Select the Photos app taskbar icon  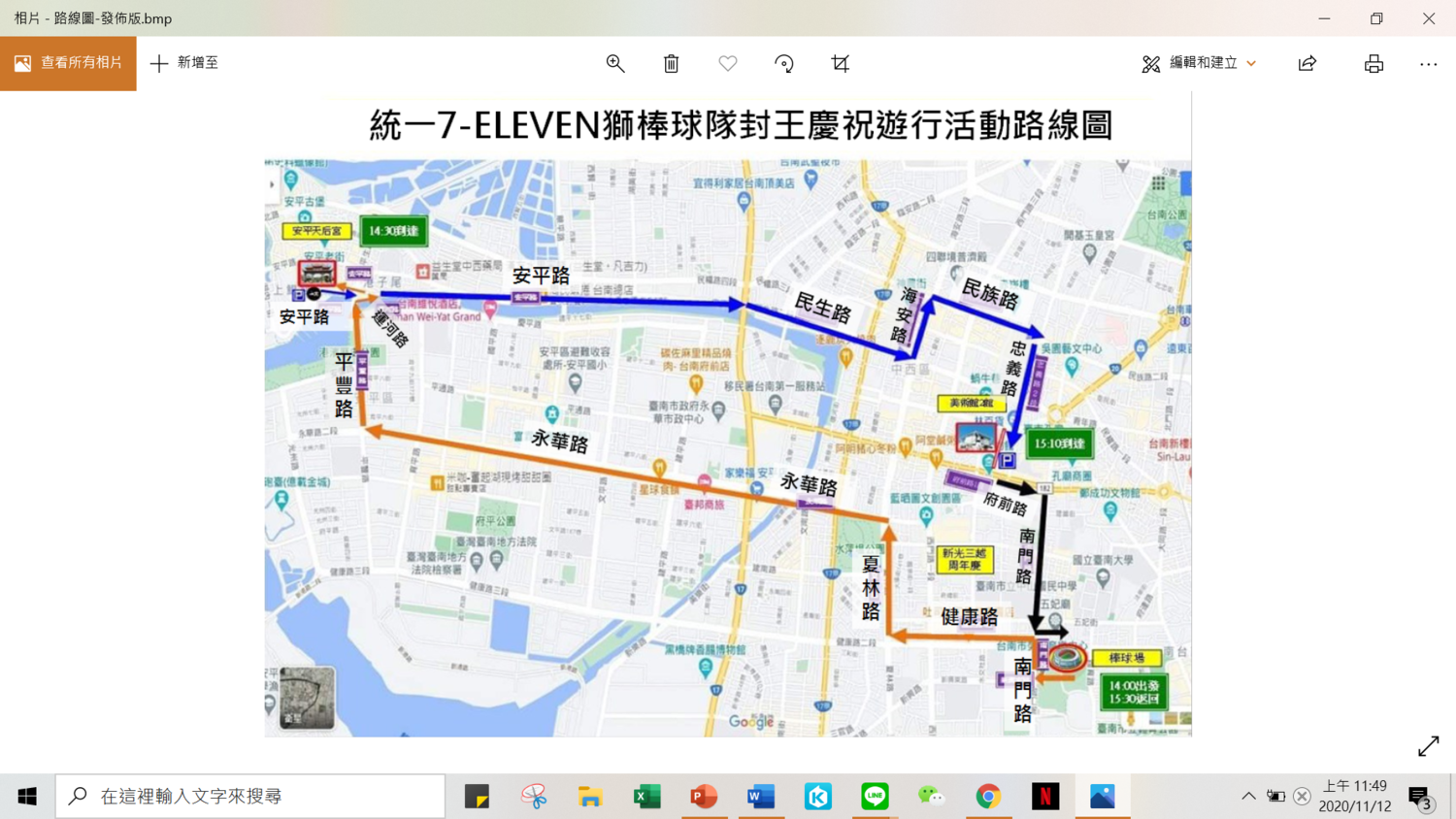1103,796
